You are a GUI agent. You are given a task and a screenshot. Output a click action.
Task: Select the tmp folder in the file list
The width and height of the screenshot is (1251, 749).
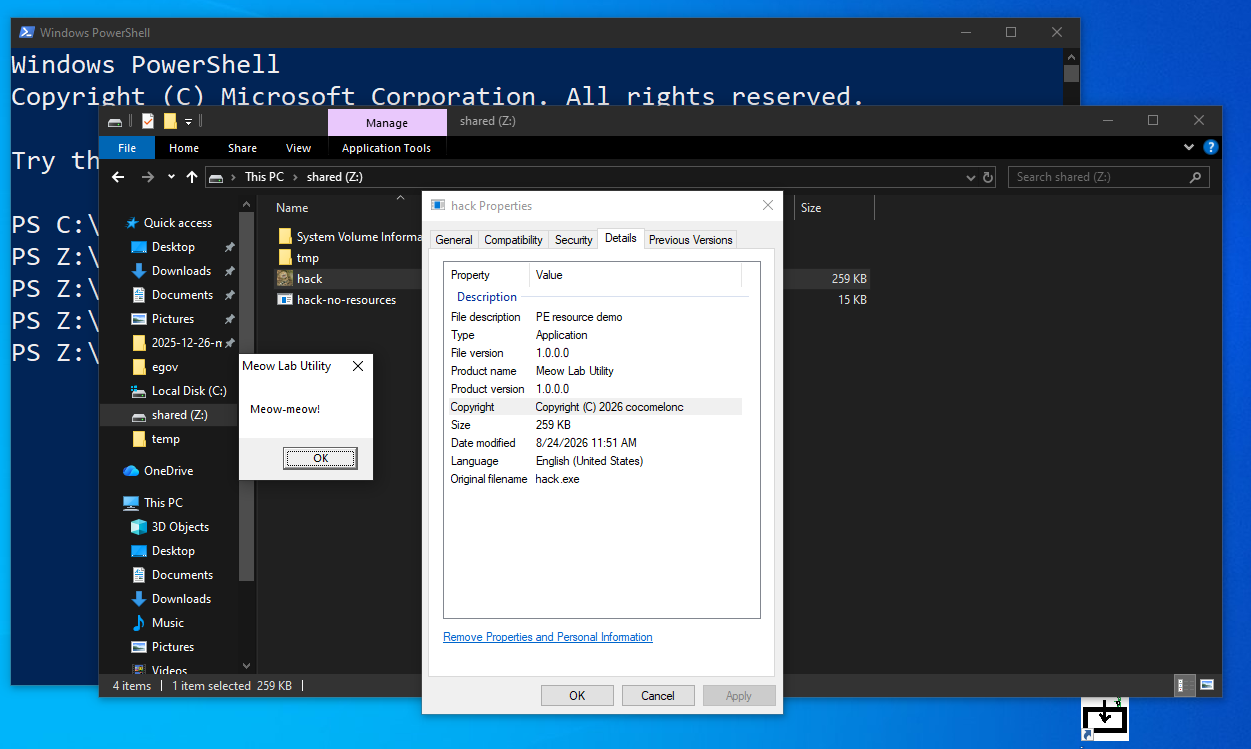pos(308,258)
